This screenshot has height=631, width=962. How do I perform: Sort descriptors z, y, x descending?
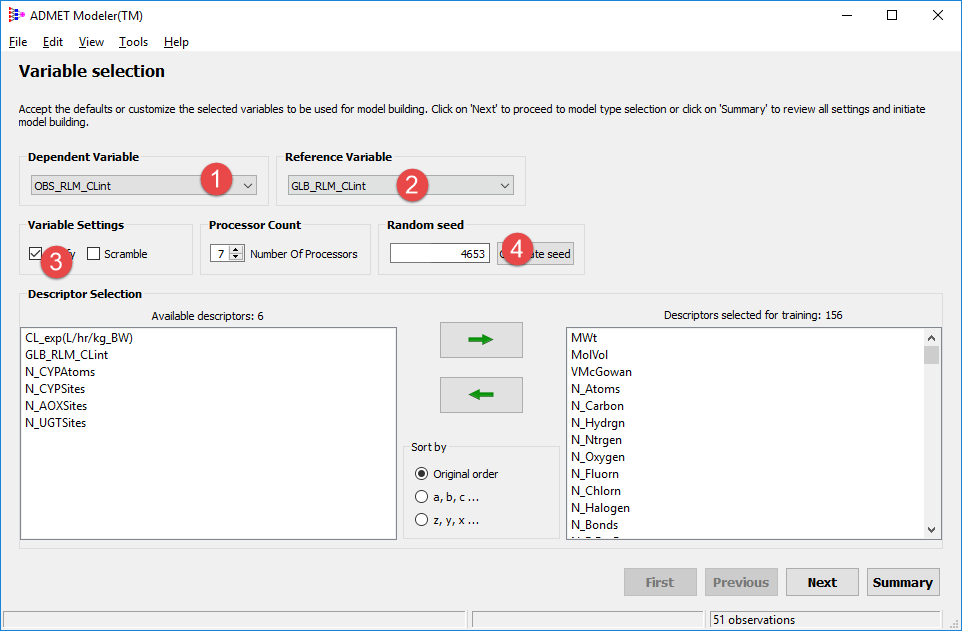(x=421, y=521)
